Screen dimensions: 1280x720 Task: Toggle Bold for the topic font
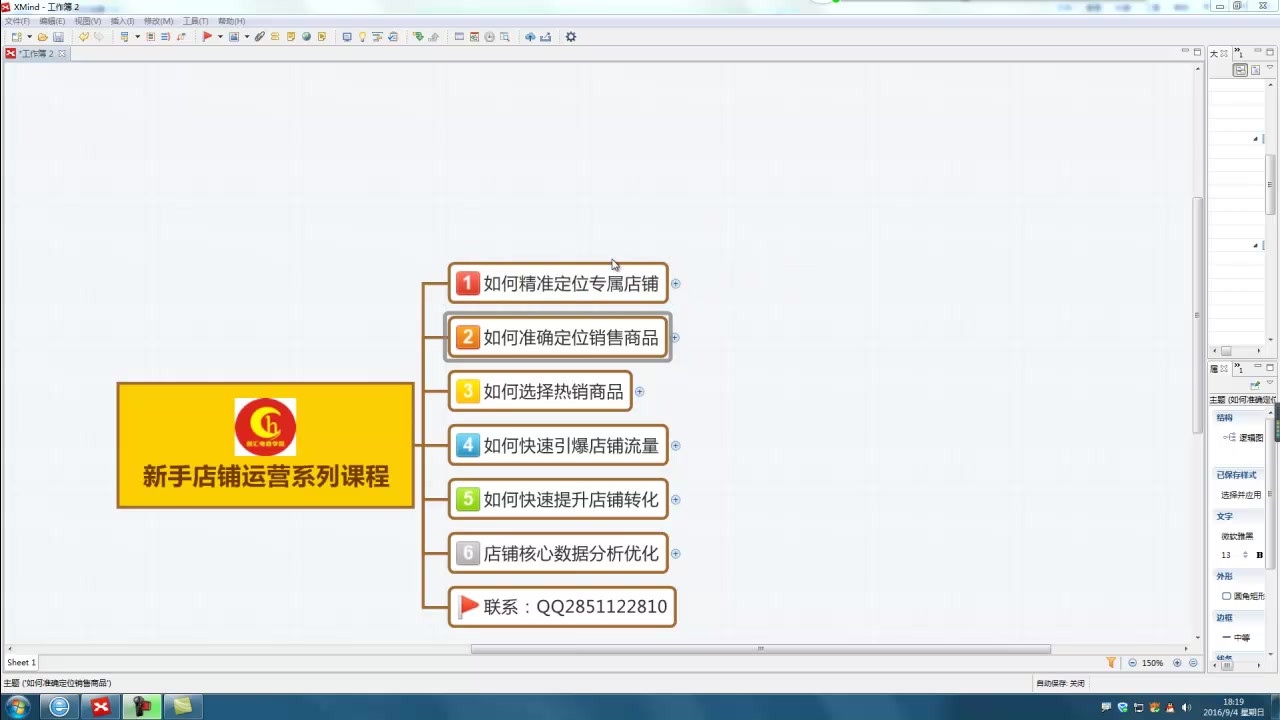pos(1259,555)
